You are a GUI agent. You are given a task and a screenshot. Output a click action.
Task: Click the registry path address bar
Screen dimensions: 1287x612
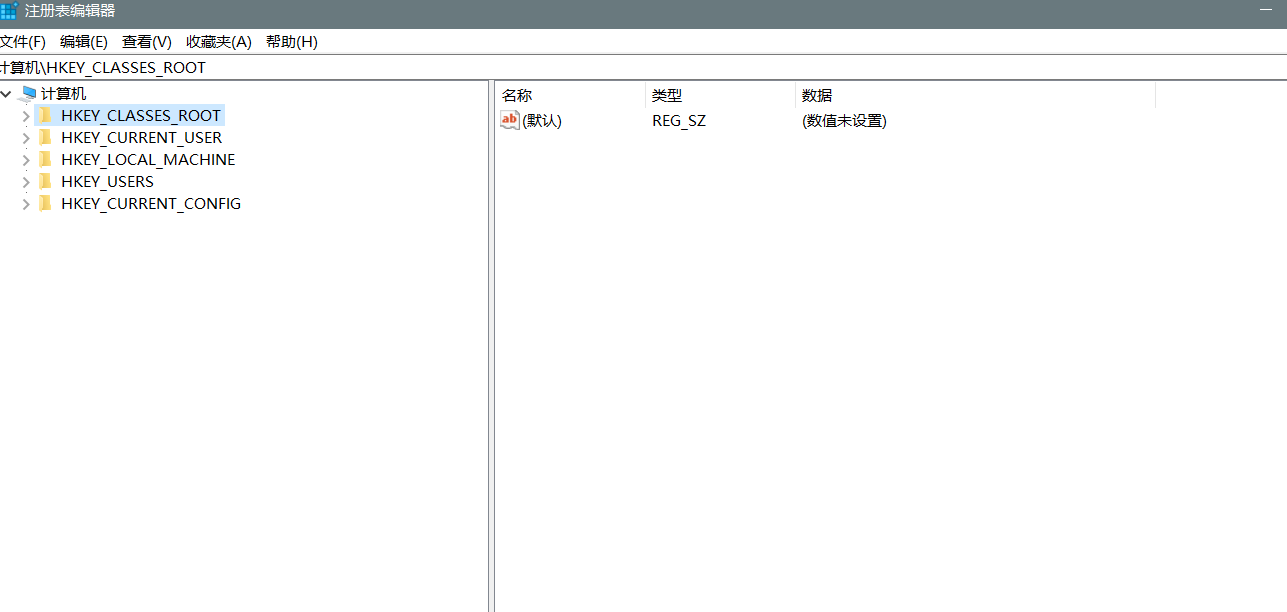point(643,68)
